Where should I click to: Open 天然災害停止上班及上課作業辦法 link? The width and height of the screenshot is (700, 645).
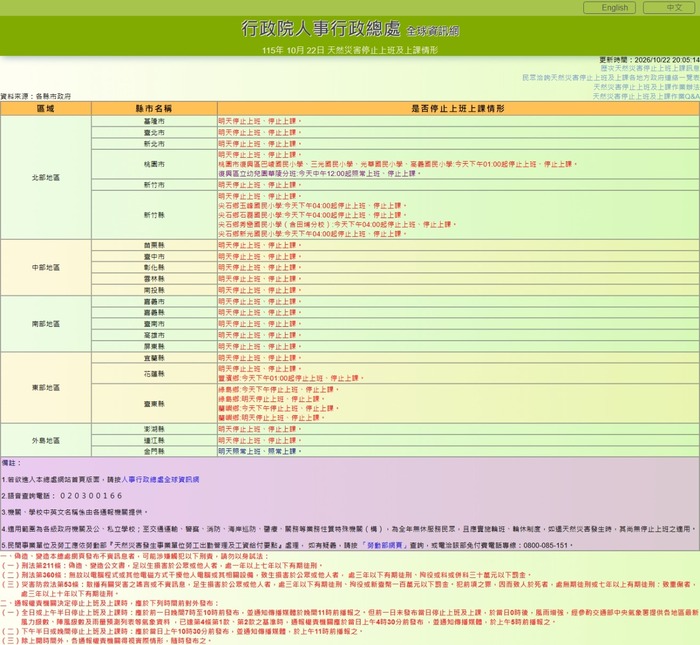click(x=646, y=87)
